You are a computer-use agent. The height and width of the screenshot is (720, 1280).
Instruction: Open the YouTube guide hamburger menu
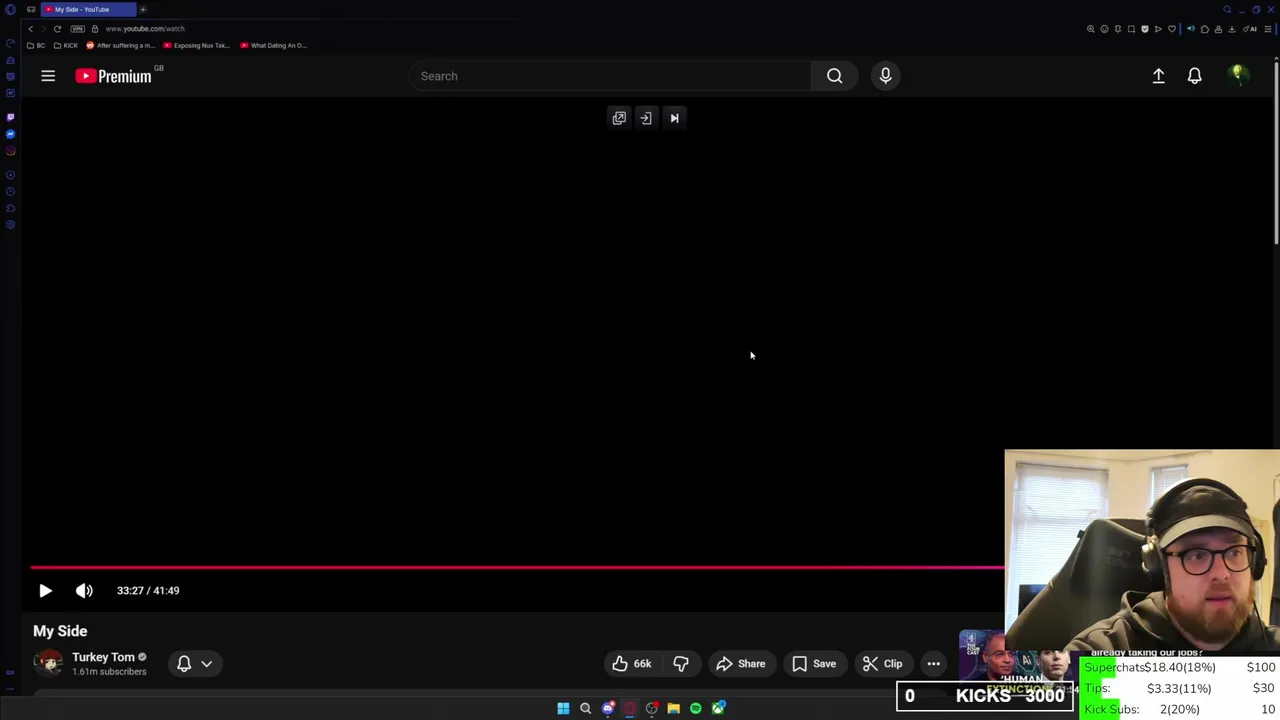click(48, 76)
